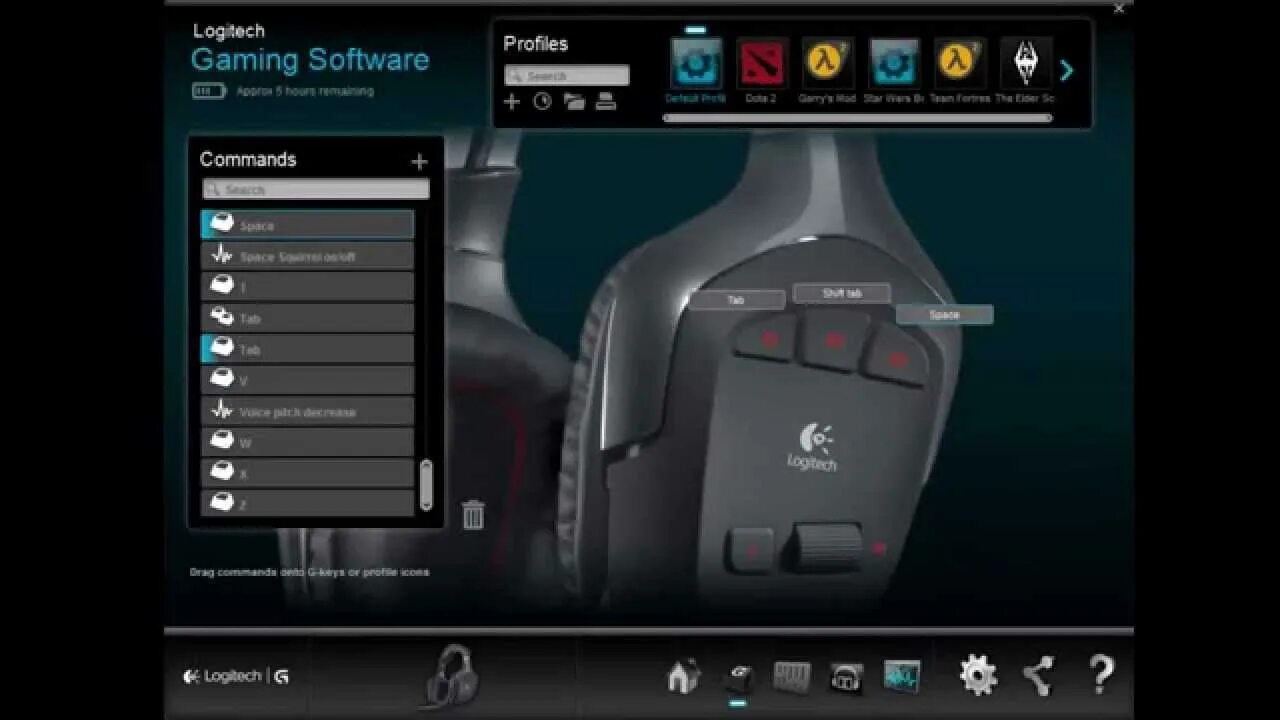Open help via question mark icon

click(1100, 675)
